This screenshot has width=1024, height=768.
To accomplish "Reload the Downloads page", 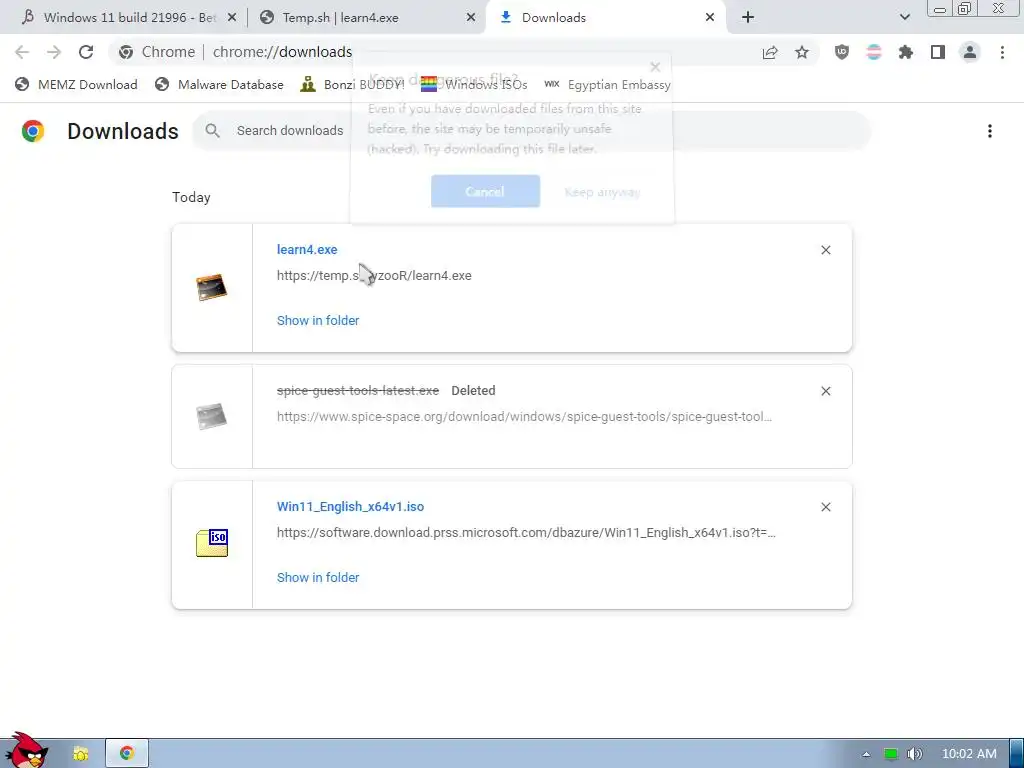I will point(86,52).
